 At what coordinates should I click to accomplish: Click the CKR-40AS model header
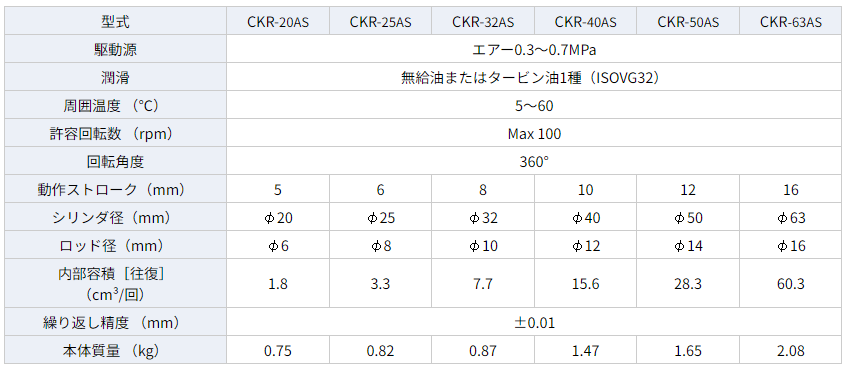click(586, 22)
